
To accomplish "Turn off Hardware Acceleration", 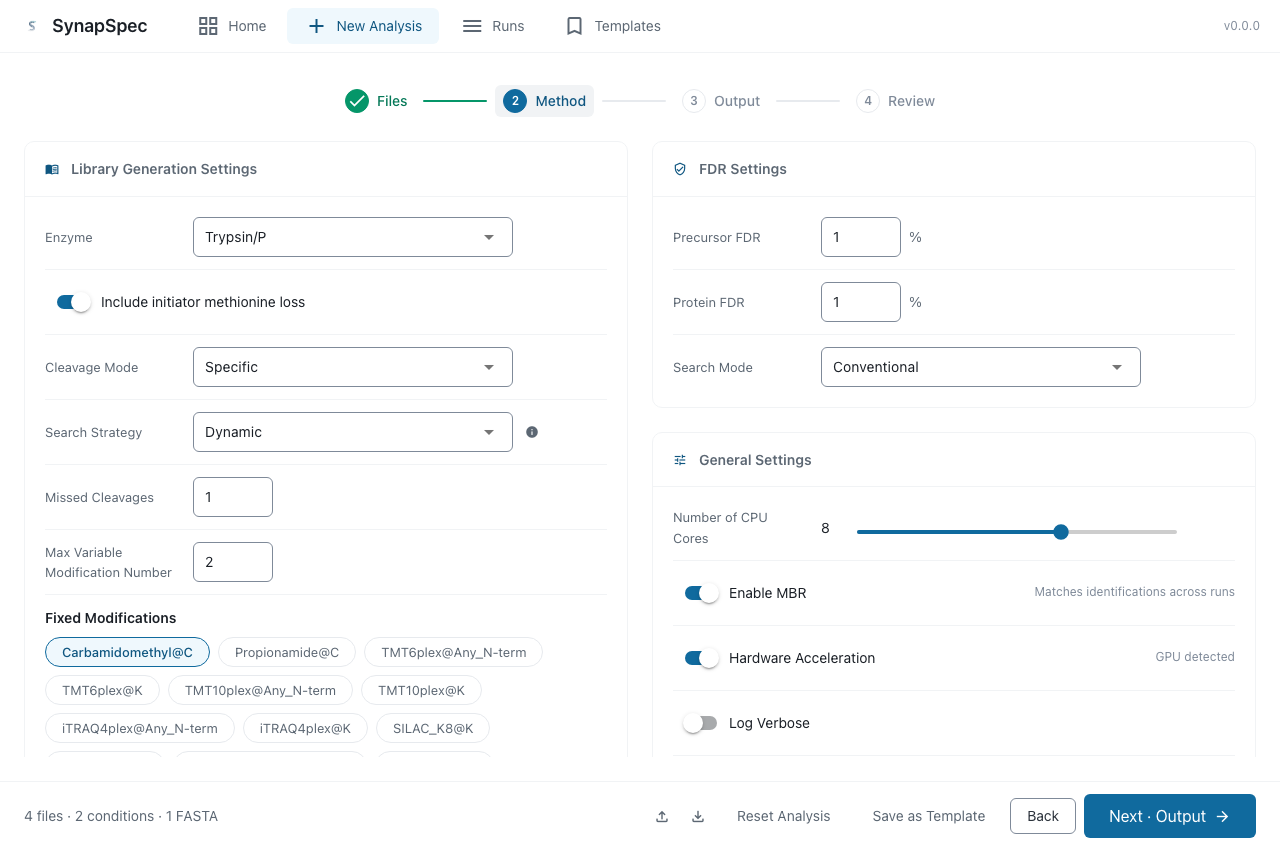I will click(701, 658).
